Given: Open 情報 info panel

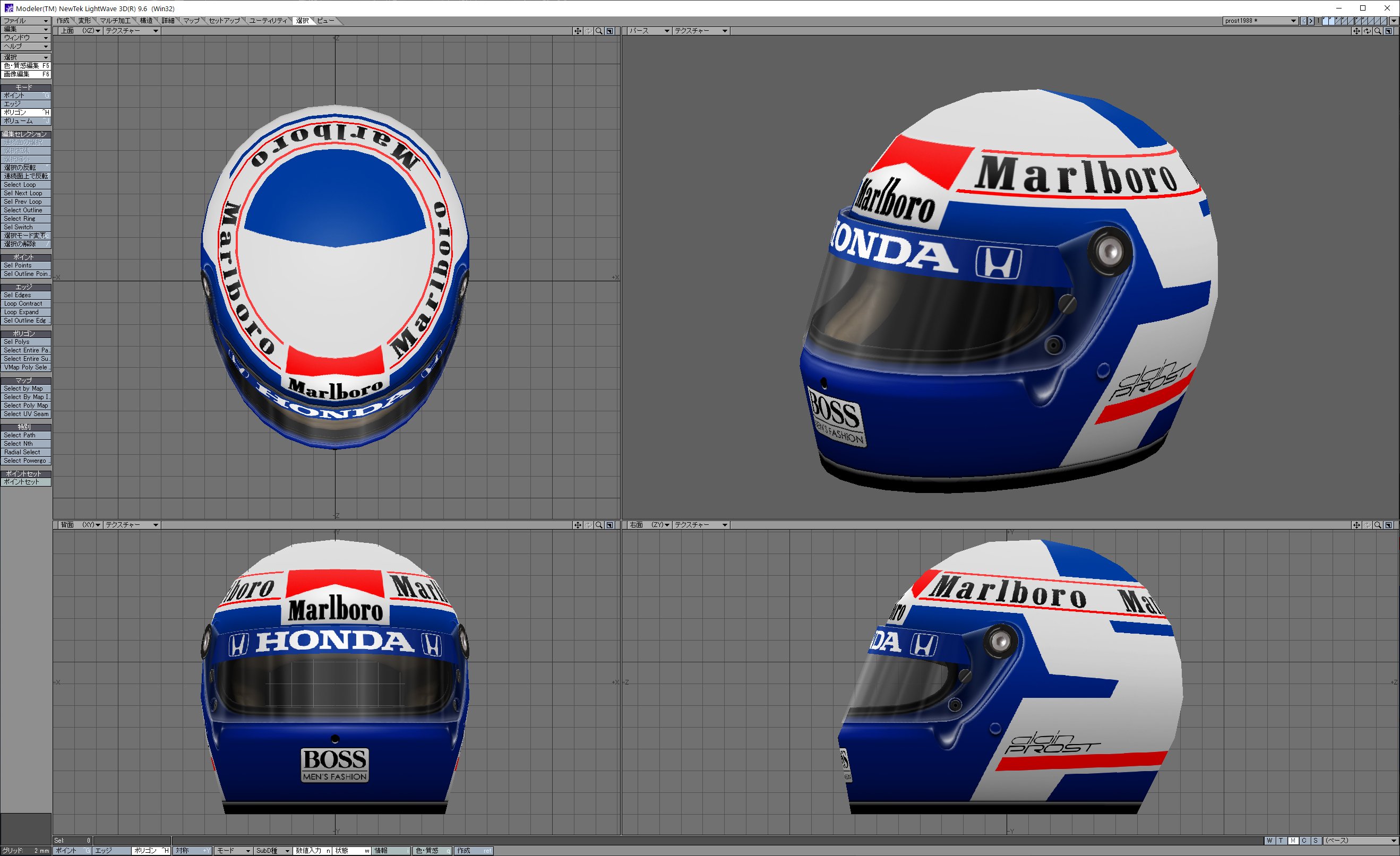Looking at the screenshot, I should [391, 851].
